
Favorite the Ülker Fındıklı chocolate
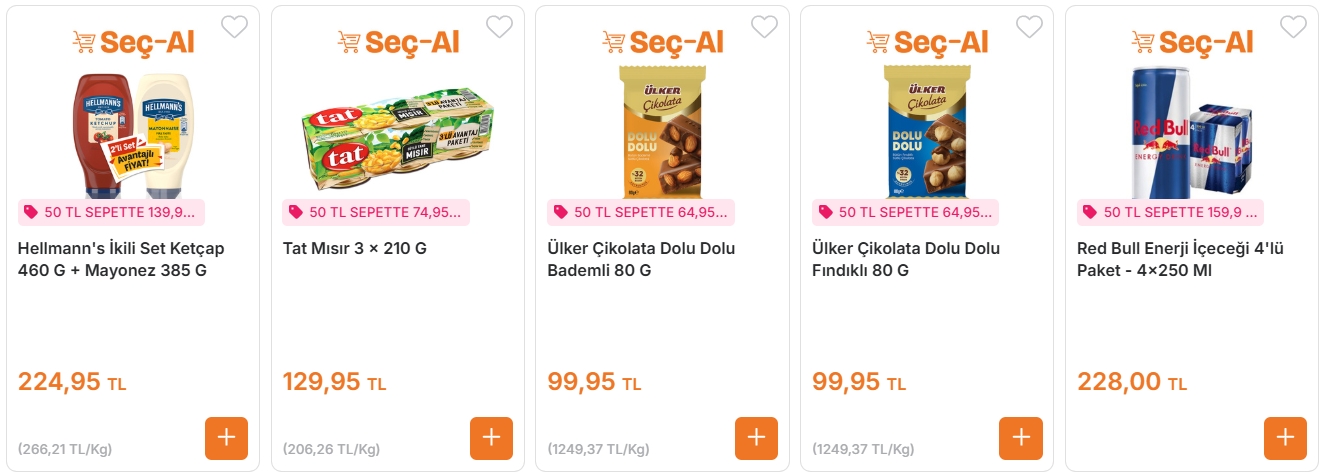[x=1029, y=27]
